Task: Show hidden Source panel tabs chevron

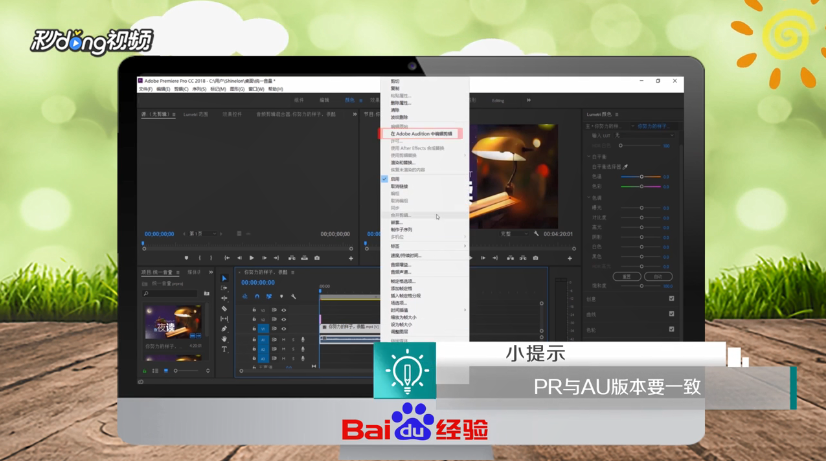Action: [x=355, y=114]
